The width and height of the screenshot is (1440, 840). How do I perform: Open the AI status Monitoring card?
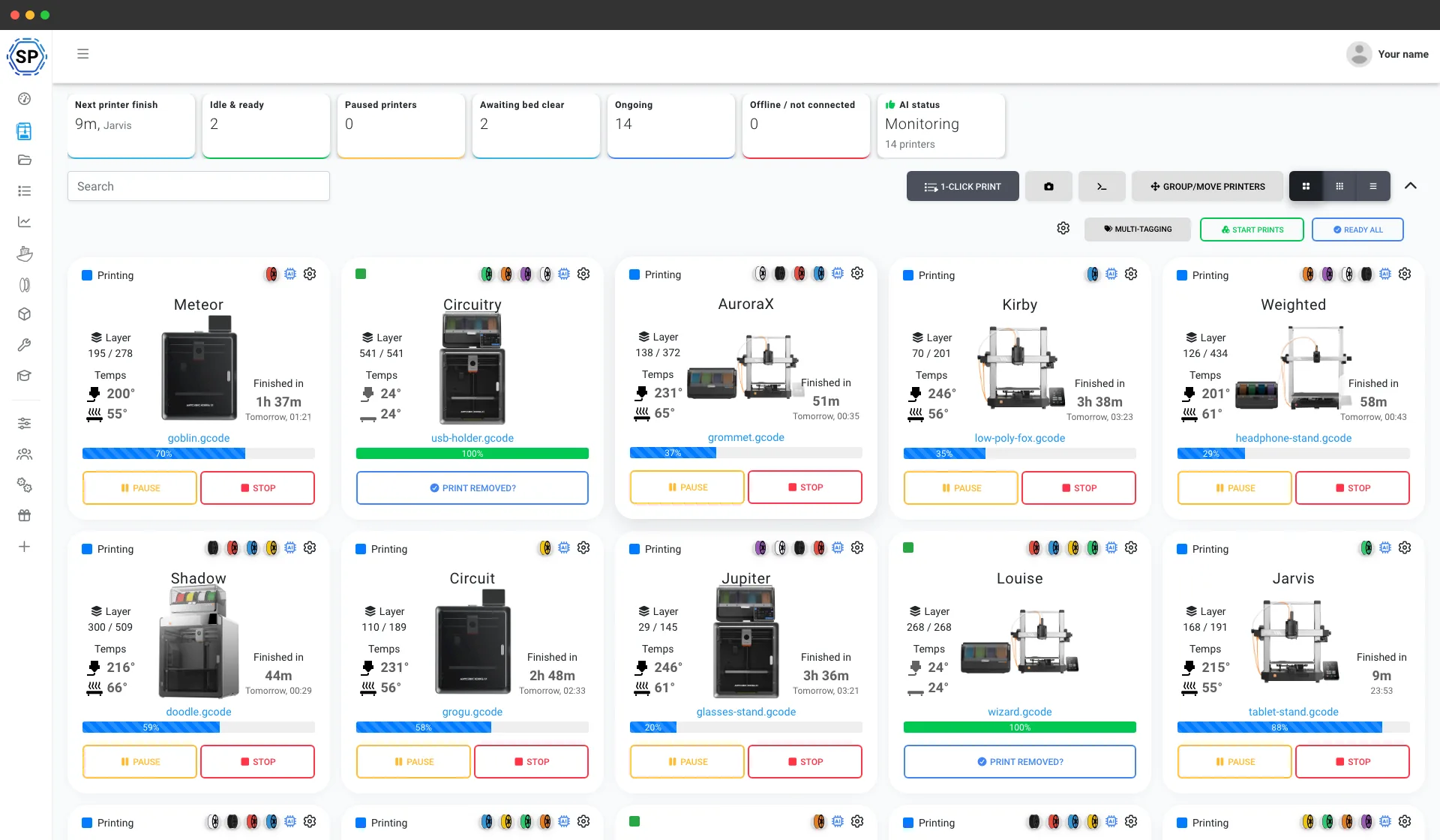pyautogui.click(x=941, y=125)
